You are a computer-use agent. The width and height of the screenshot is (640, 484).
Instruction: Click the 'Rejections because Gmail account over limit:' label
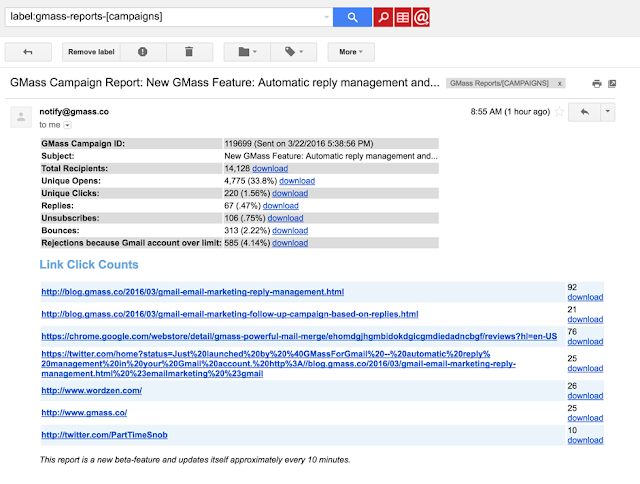click(131, 243)
